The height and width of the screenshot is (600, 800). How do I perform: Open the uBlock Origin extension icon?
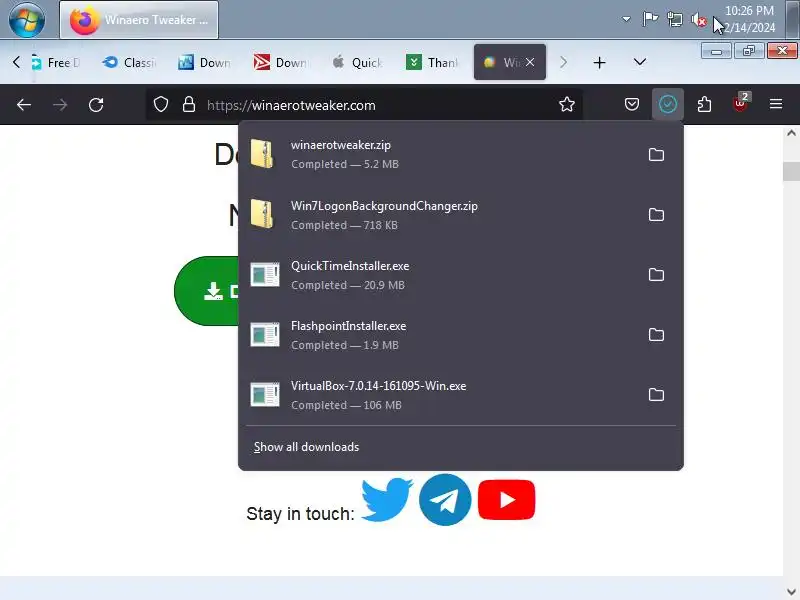coord(741,104)
